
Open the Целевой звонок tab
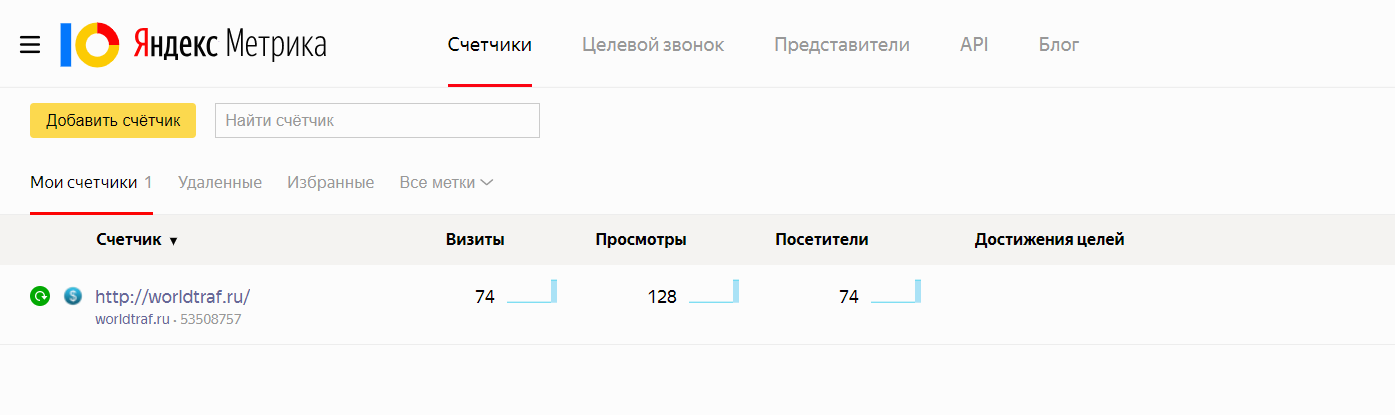tap(653, 45)
